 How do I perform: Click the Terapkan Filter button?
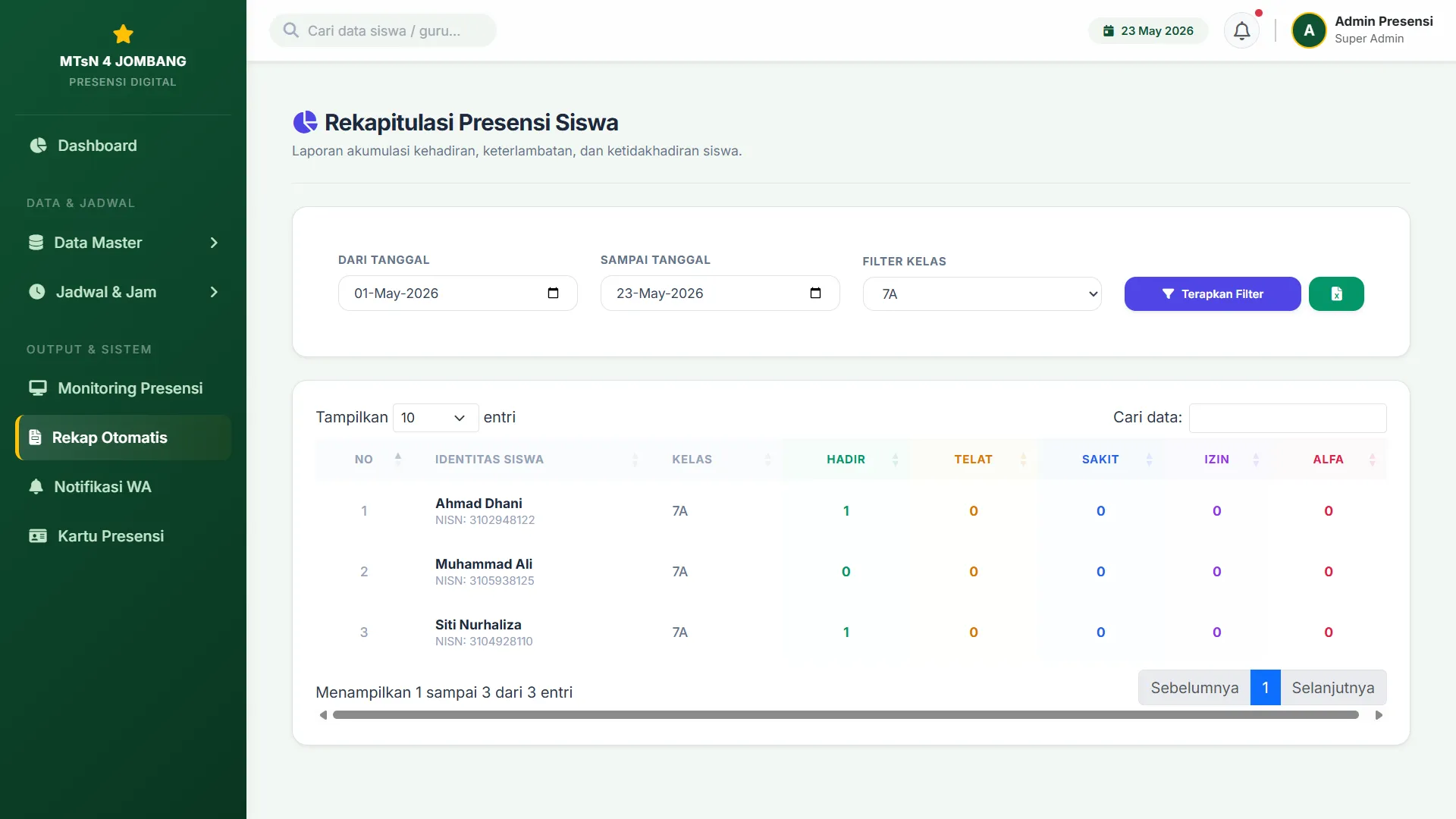coord(1213,294)
